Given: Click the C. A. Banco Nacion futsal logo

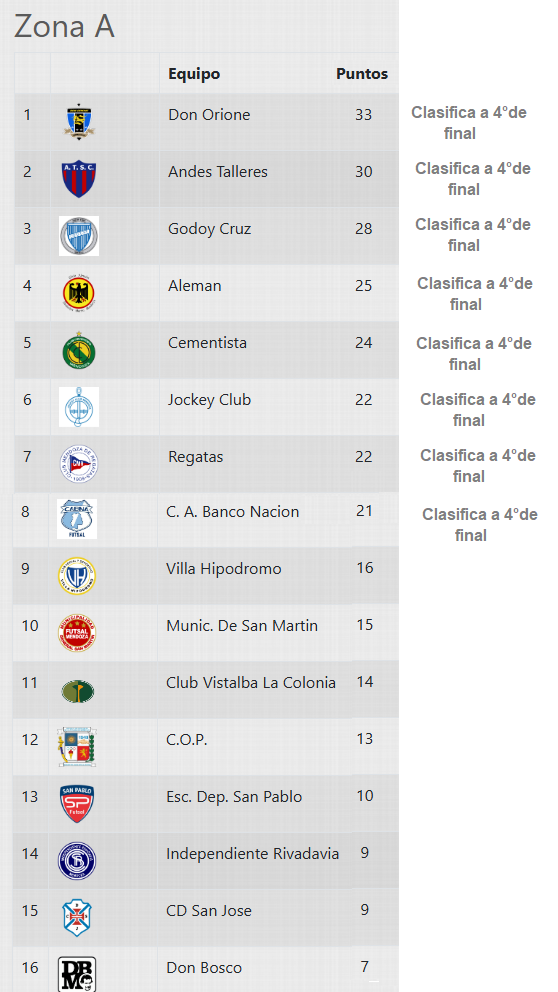Looking at the screenshot, I should [x=77, y=519].
